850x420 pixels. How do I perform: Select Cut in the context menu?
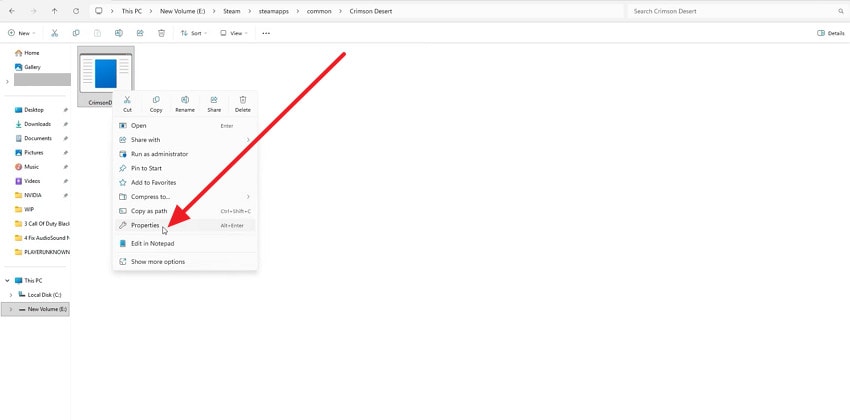tap(127, 104)
